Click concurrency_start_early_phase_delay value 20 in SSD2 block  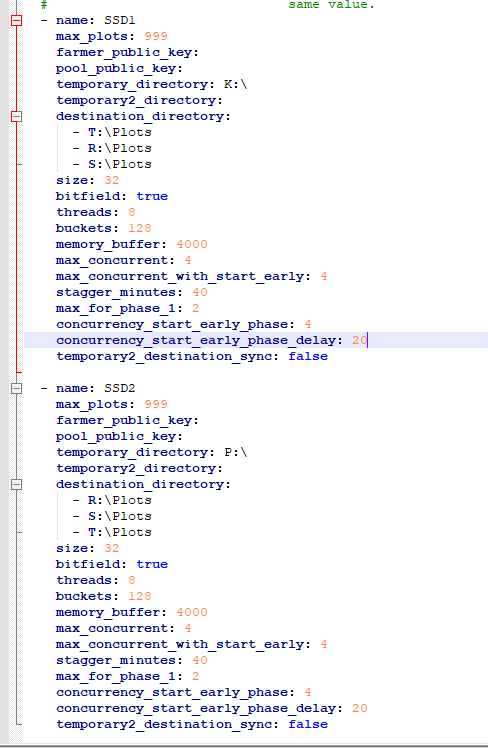coord(360,708)
